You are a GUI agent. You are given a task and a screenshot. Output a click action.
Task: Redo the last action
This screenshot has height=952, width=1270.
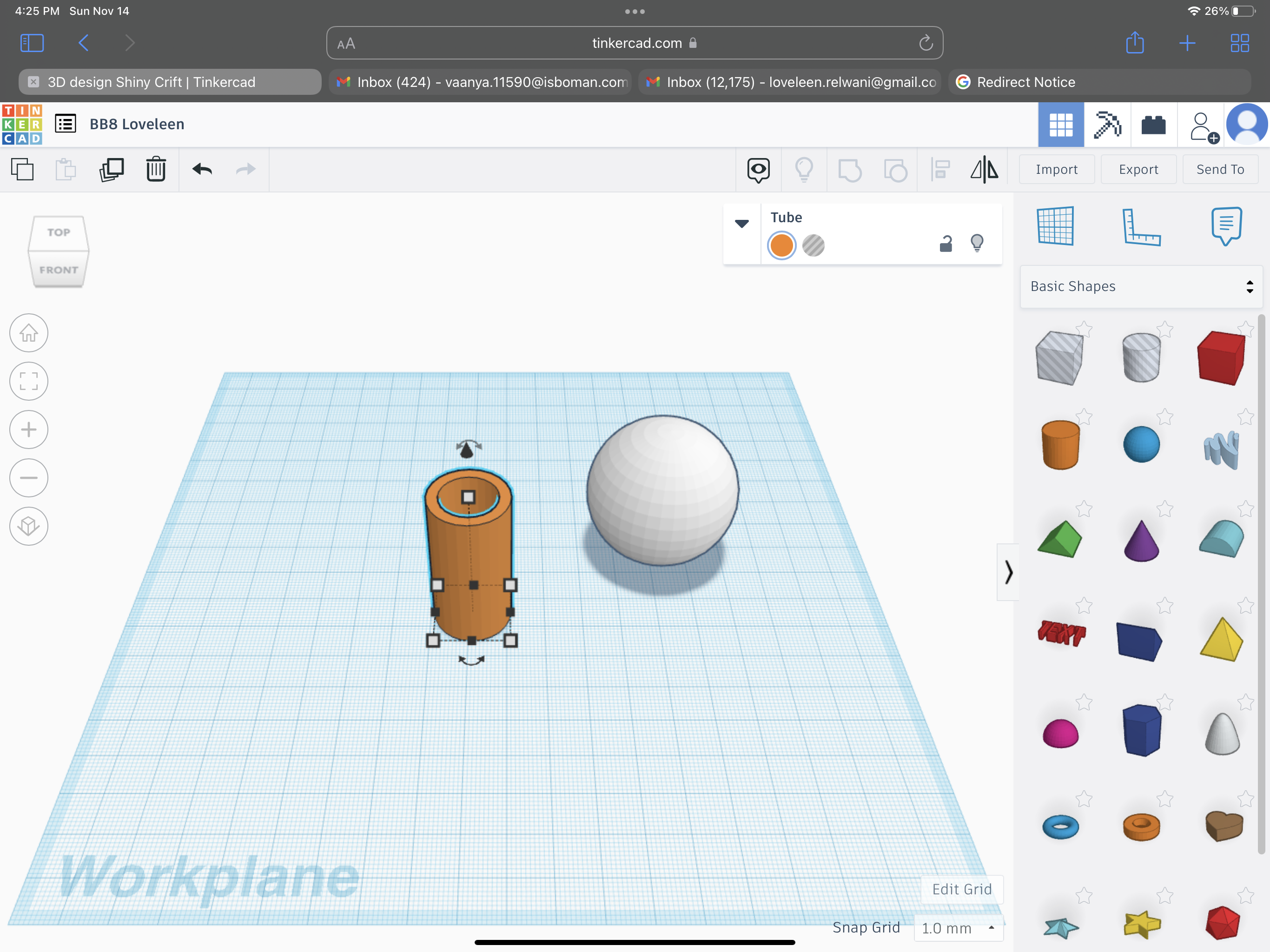[246, 169]
